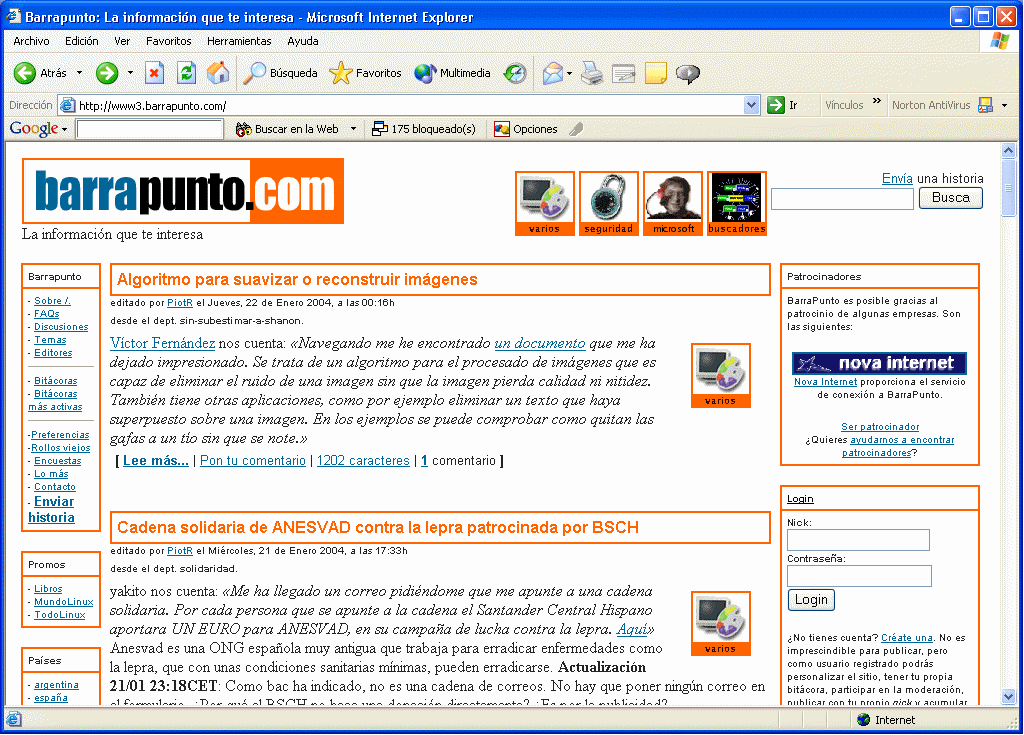This screenshot has height=735, width=1024.
Task: Click the Búsqueda search toolbar button
Action: click(281, 73)
